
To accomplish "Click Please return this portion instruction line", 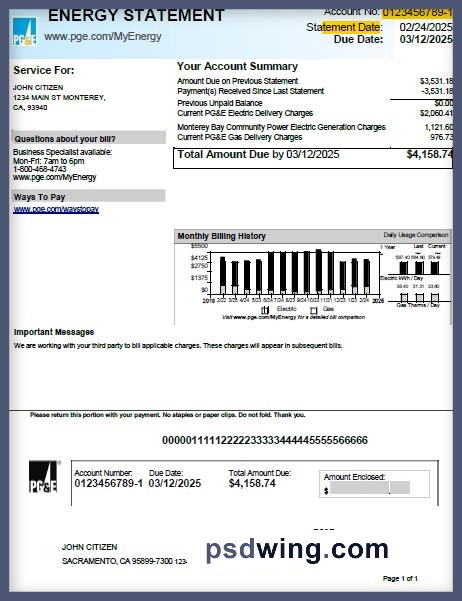I will [x=168, y=415].
